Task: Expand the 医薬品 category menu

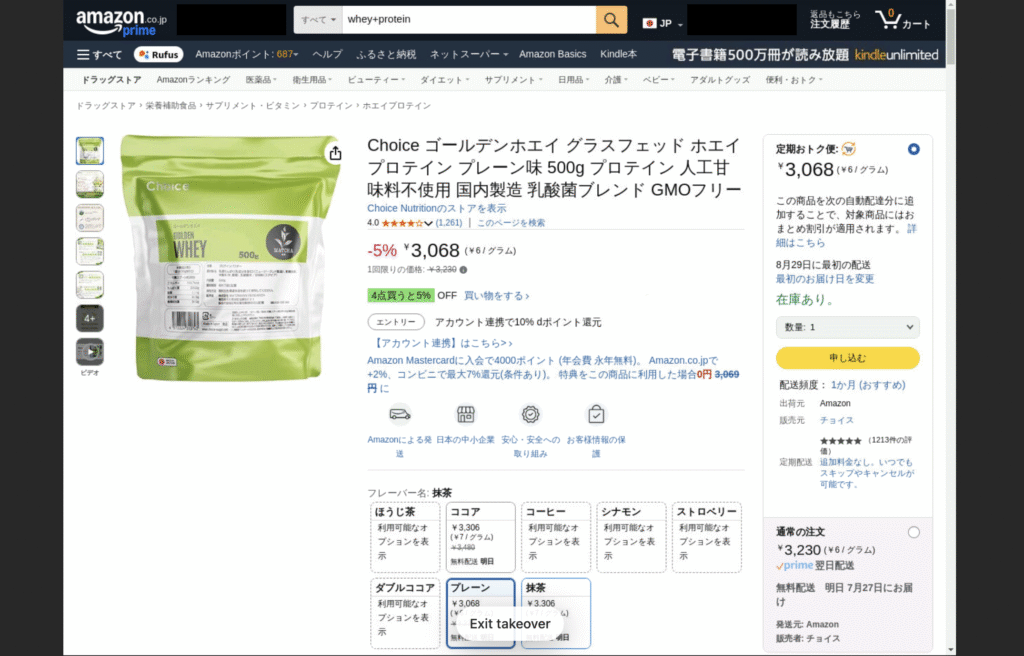Action: pyautogui.click(x=261, y=80)
